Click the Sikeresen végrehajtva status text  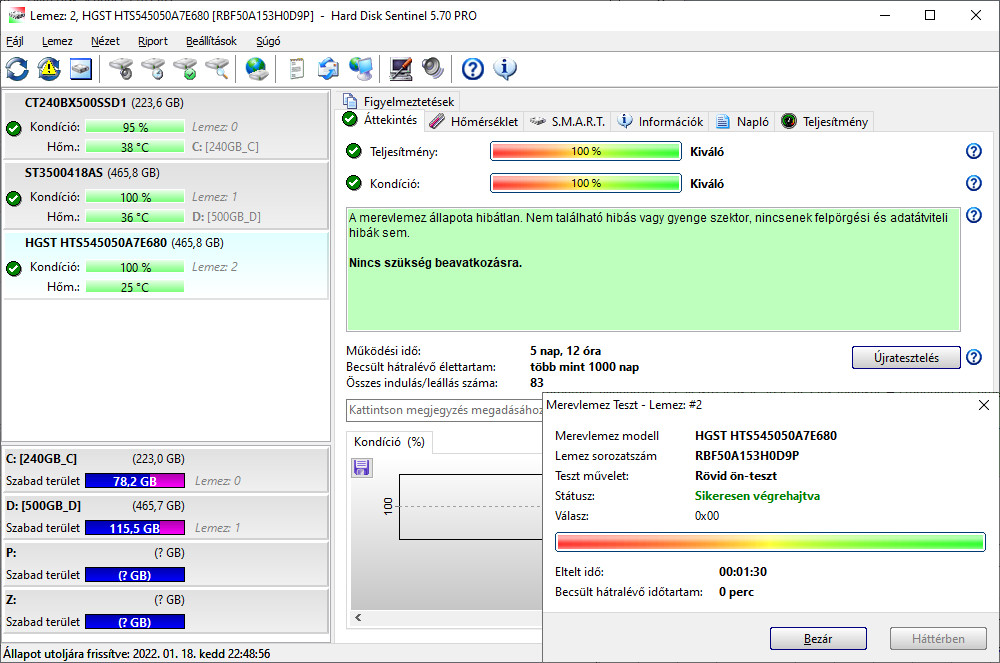coord(757,496)
